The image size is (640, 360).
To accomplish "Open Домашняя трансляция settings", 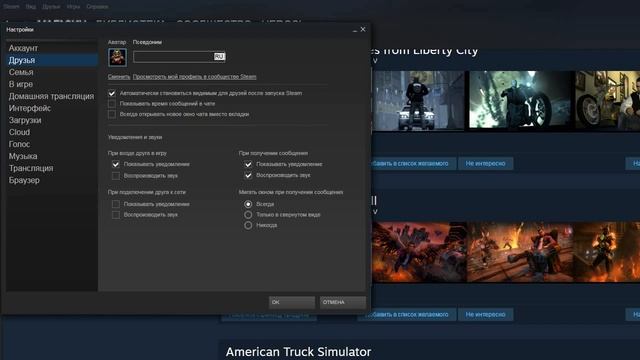I will (x=51, y=96).
